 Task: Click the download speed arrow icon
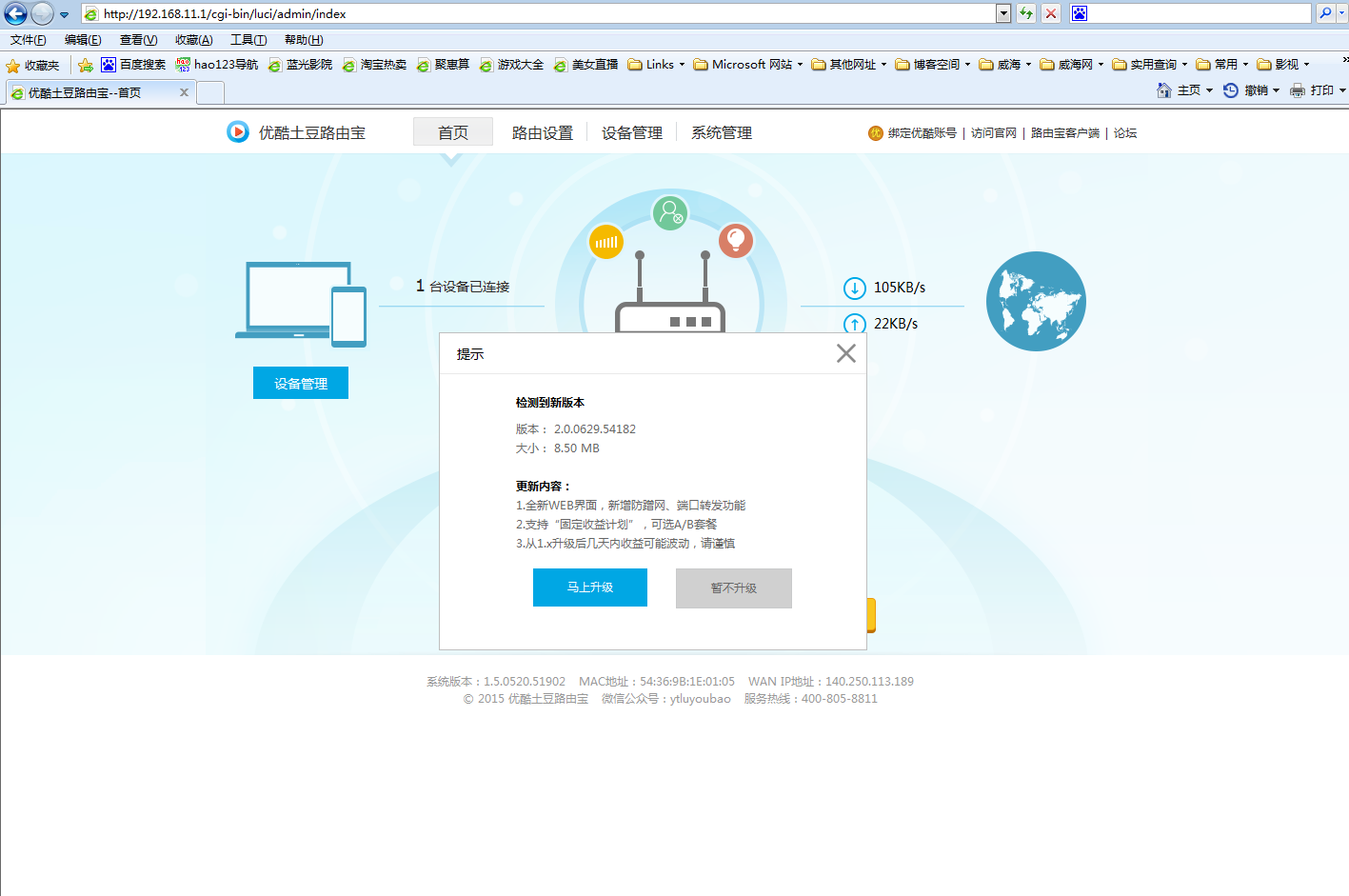[x=855, y=288]
